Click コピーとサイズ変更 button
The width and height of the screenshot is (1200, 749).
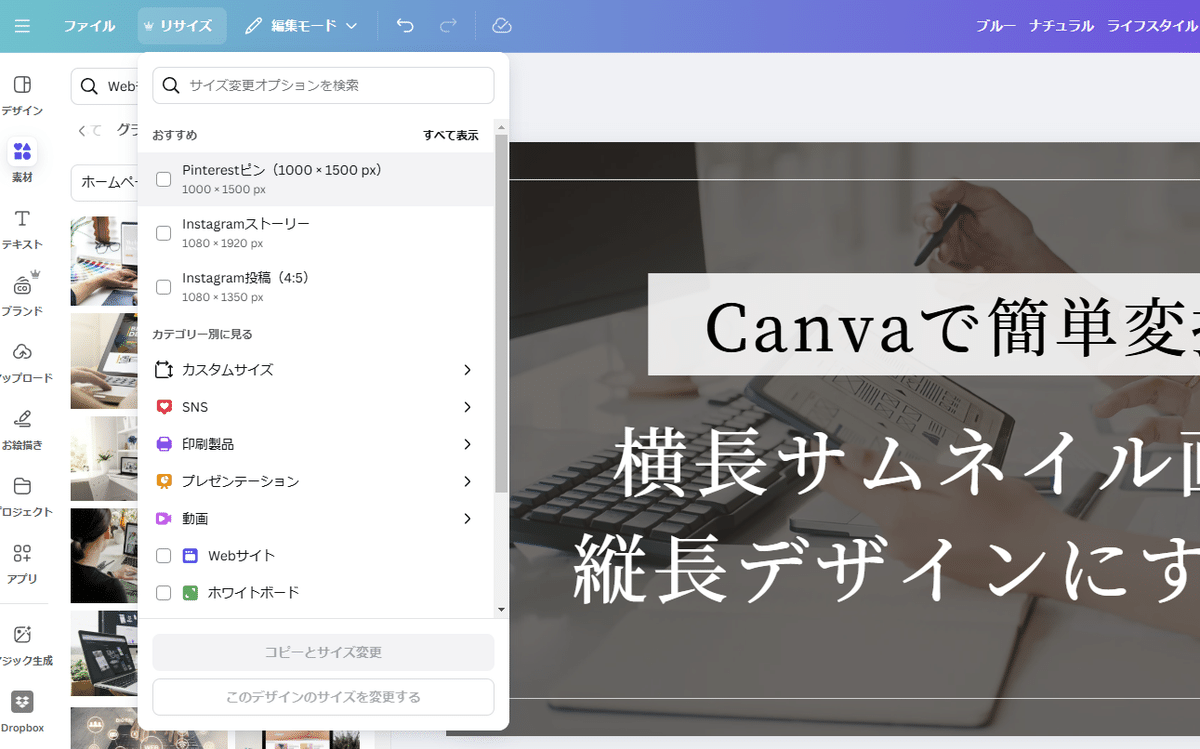[323, 652]
